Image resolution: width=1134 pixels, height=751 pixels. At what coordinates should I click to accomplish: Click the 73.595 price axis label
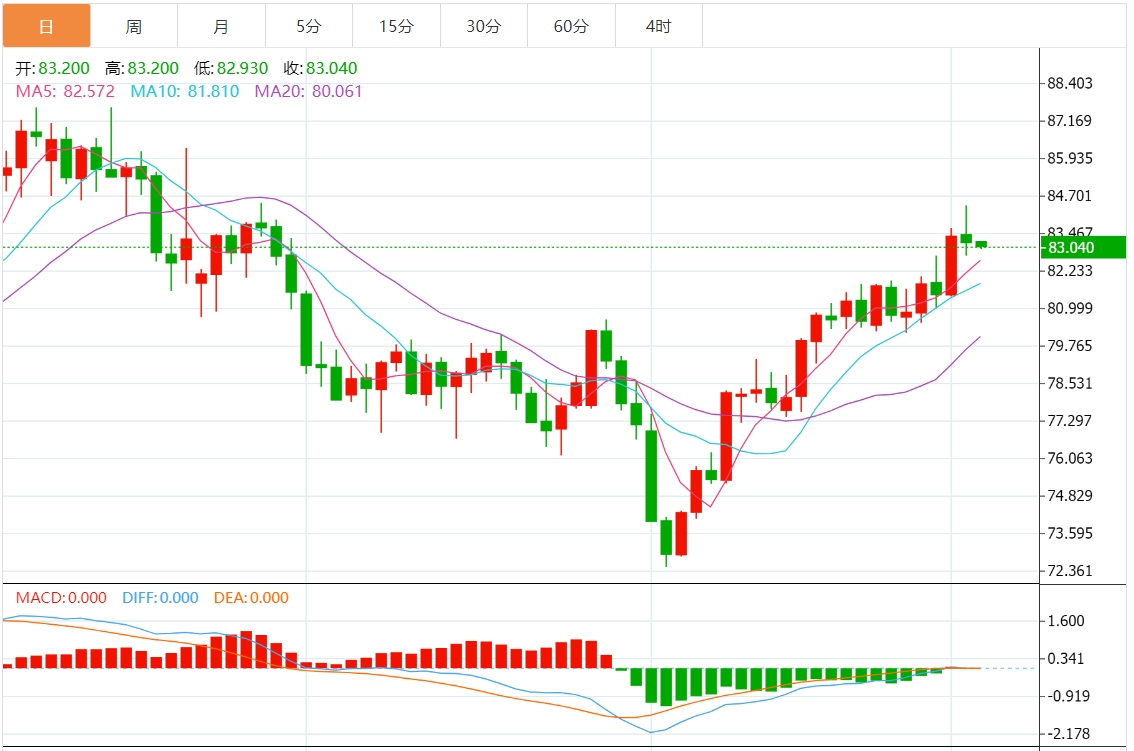(x=1070, y=533)
